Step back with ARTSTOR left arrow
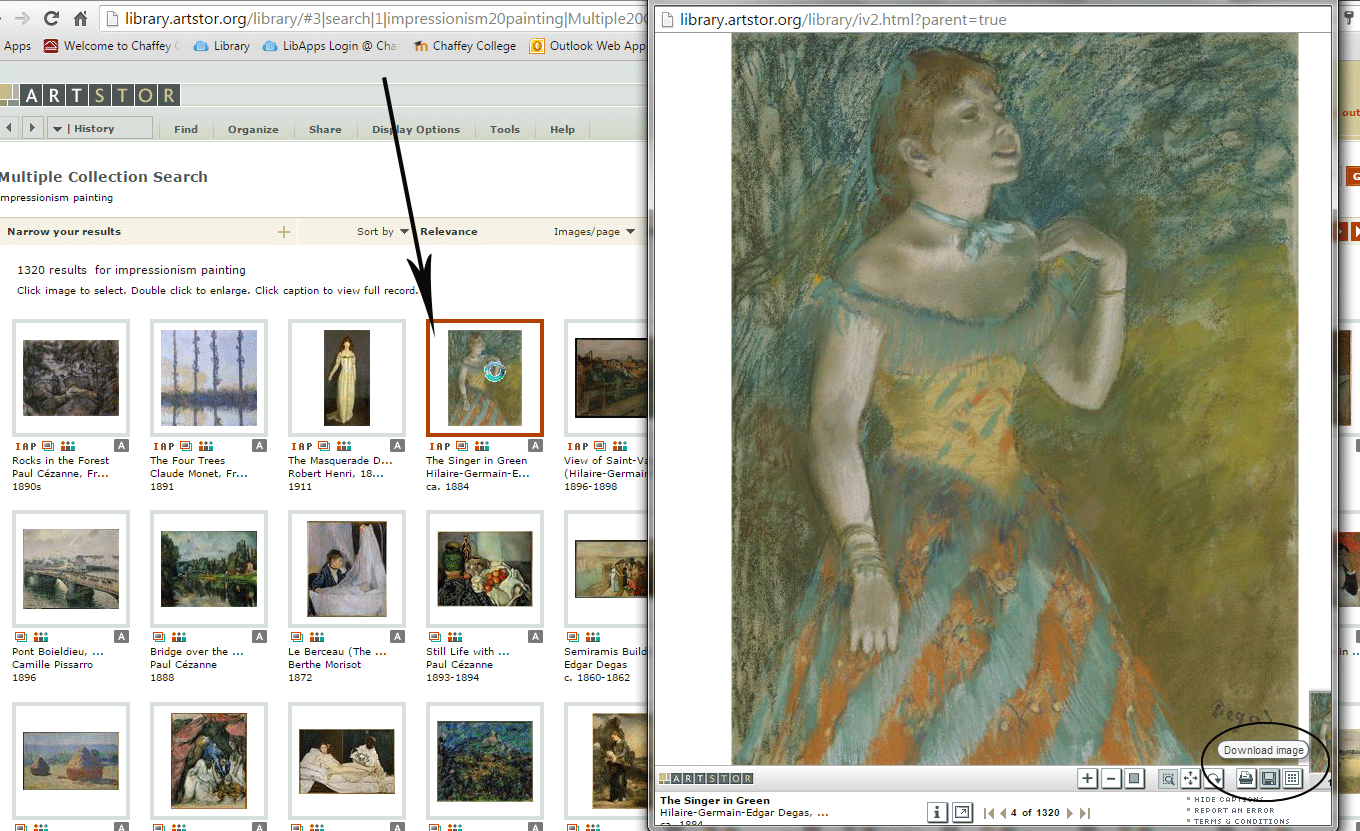Viewport: 1360px width, 831px height. point(9,128)
